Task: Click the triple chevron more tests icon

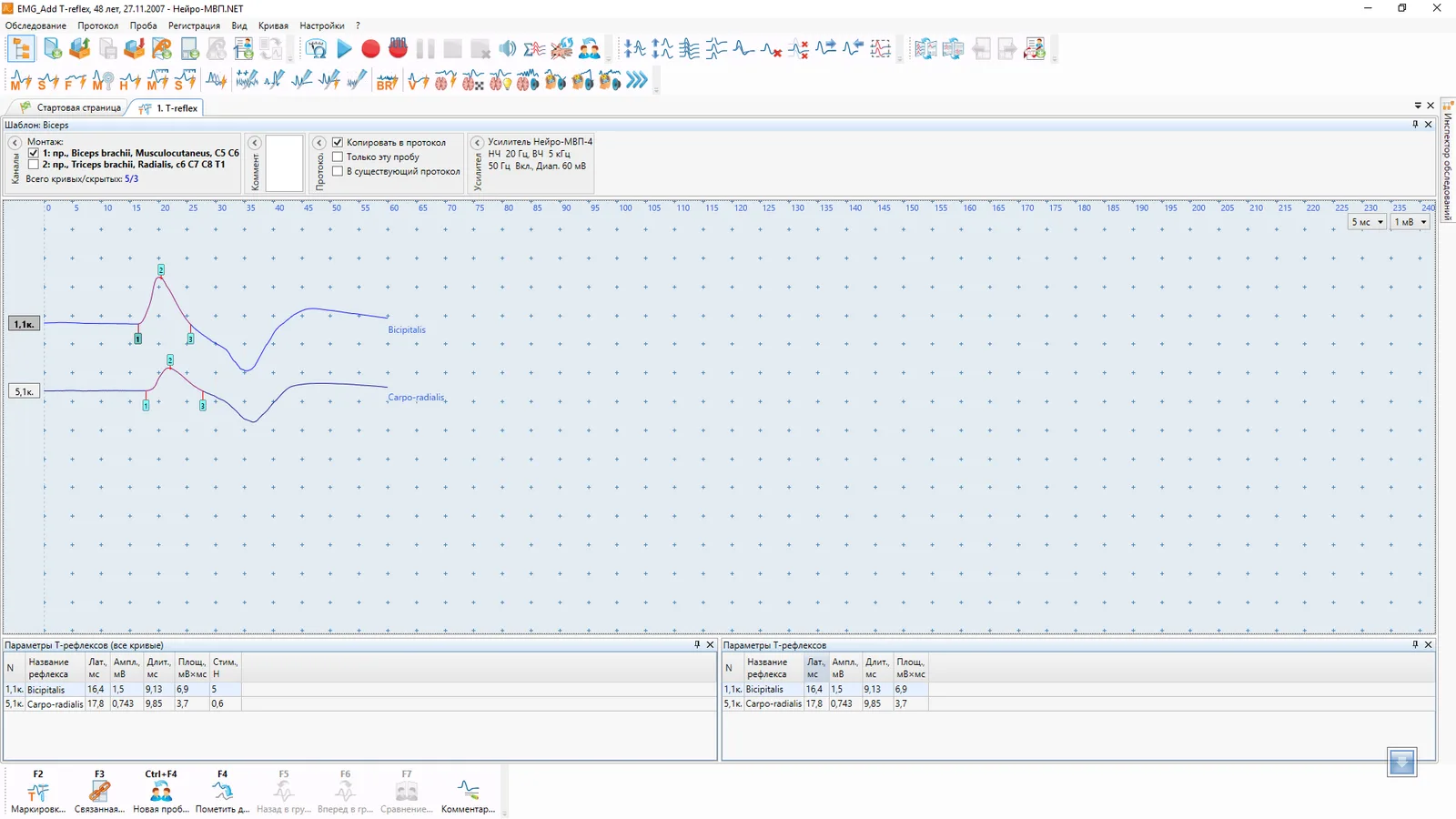Action: click(637, 81)
